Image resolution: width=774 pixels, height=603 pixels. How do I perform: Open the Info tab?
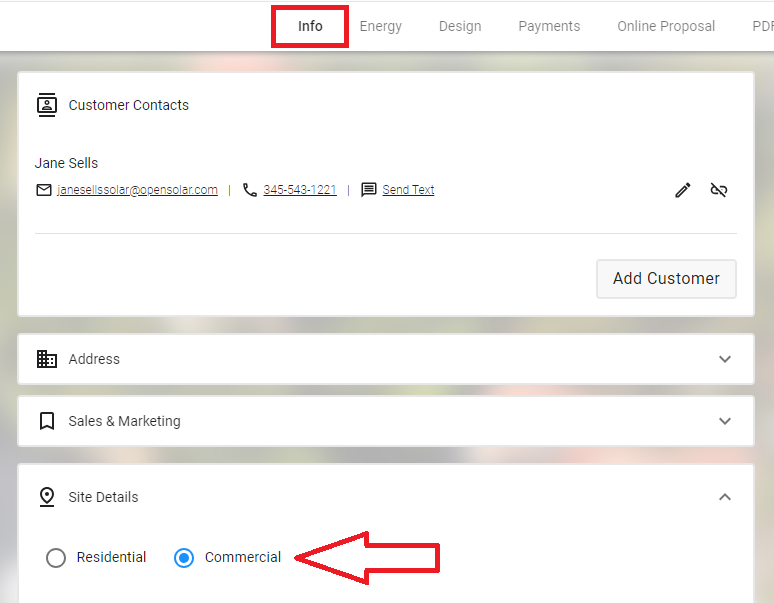tap(310, 26)
